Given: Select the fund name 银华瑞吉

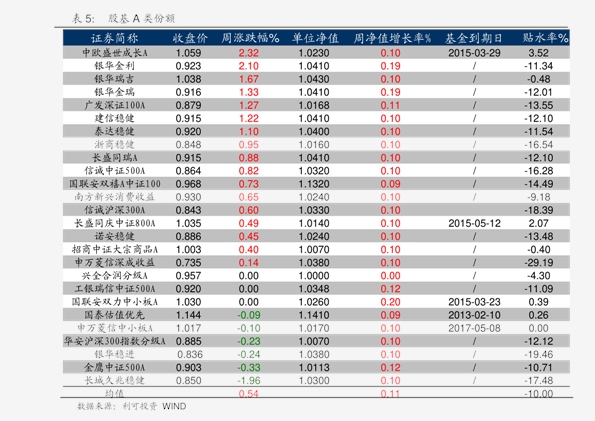Looking at the screenshot, I should click(x=114, y=79).
